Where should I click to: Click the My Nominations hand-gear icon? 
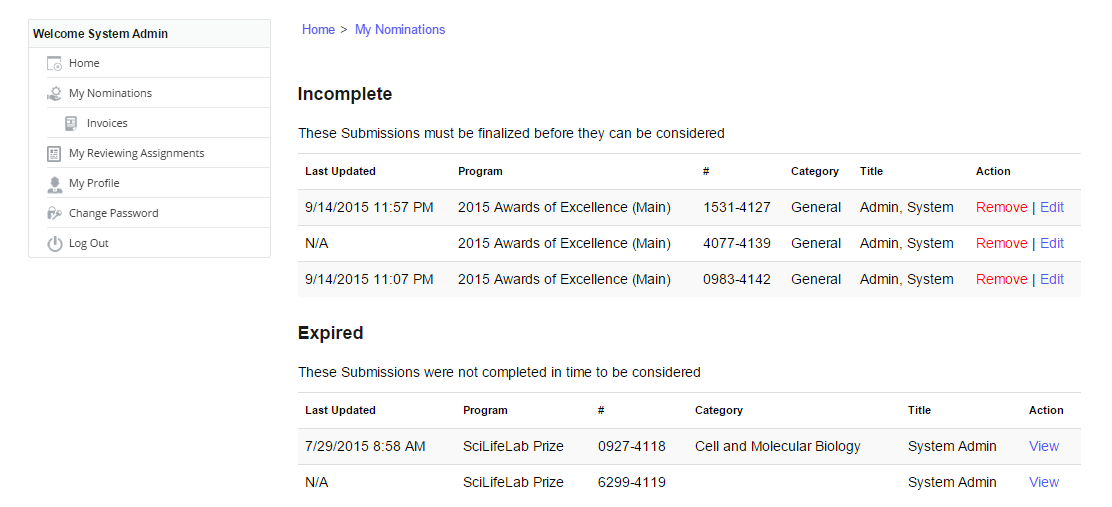[x=54, y=94]
